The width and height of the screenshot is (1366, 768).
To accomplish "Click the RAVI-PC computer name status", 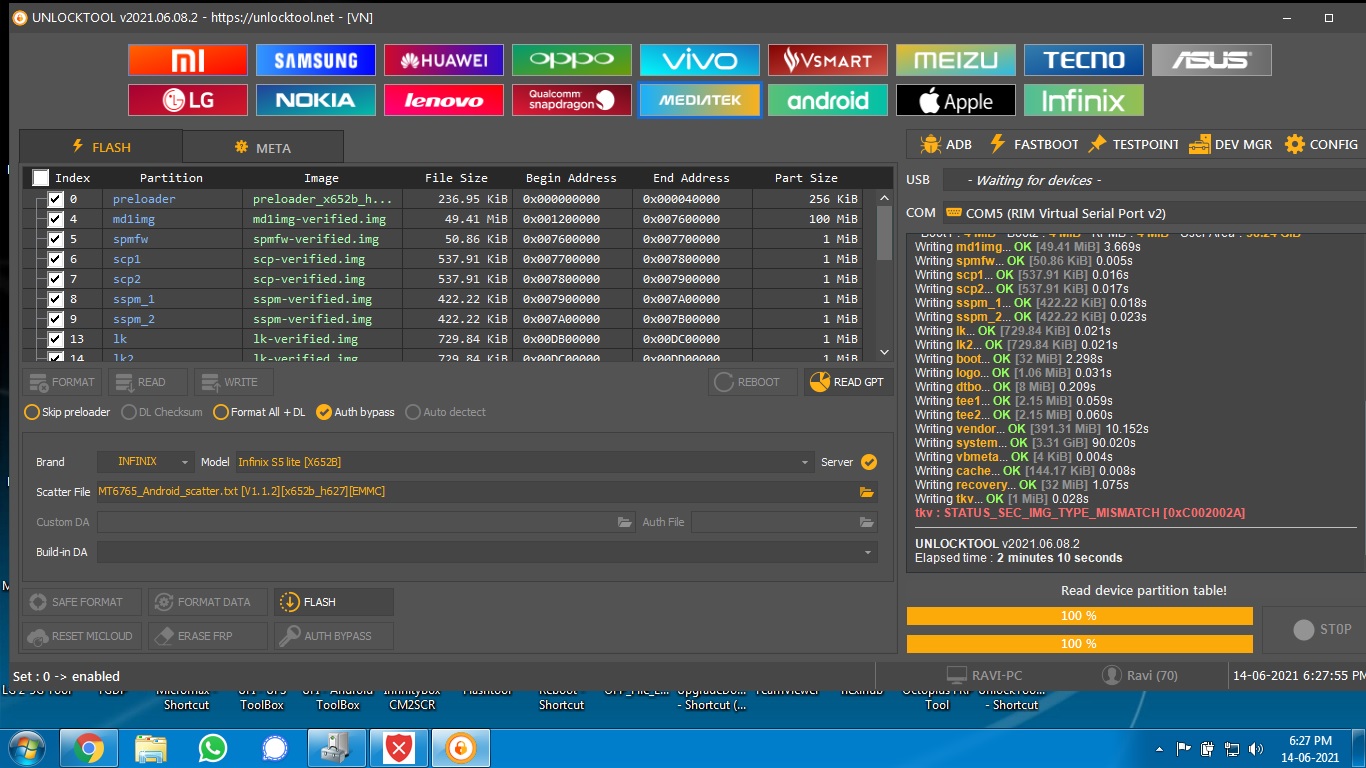I will pos(984,676).
